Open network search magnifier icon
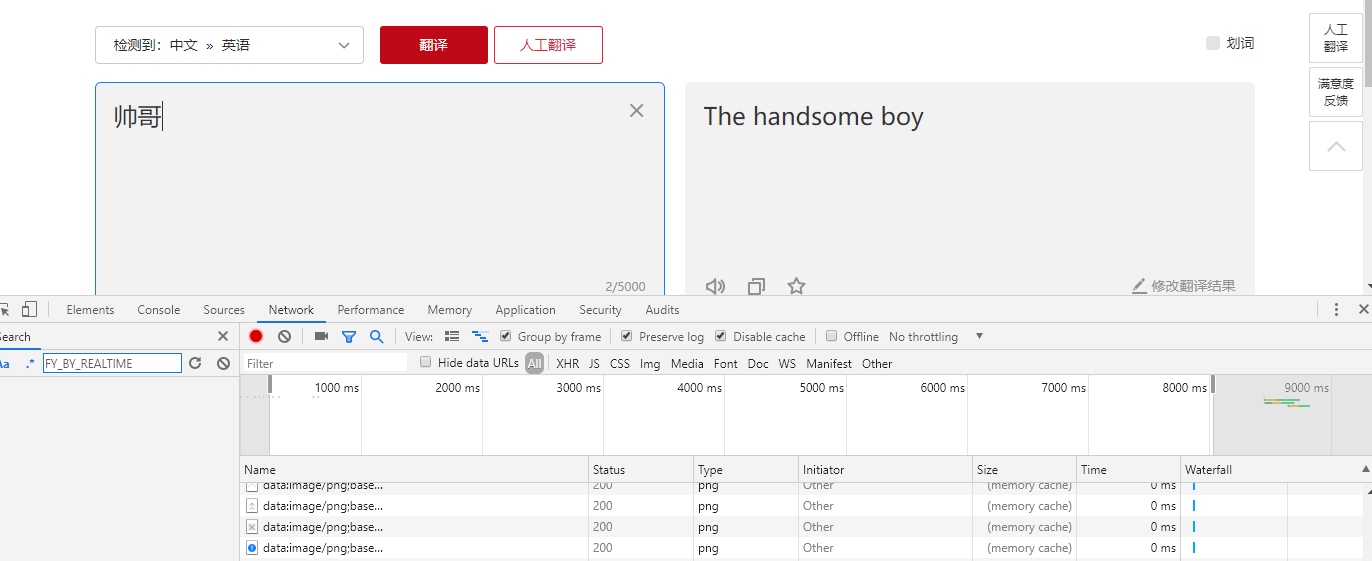 tap(377, 337)
